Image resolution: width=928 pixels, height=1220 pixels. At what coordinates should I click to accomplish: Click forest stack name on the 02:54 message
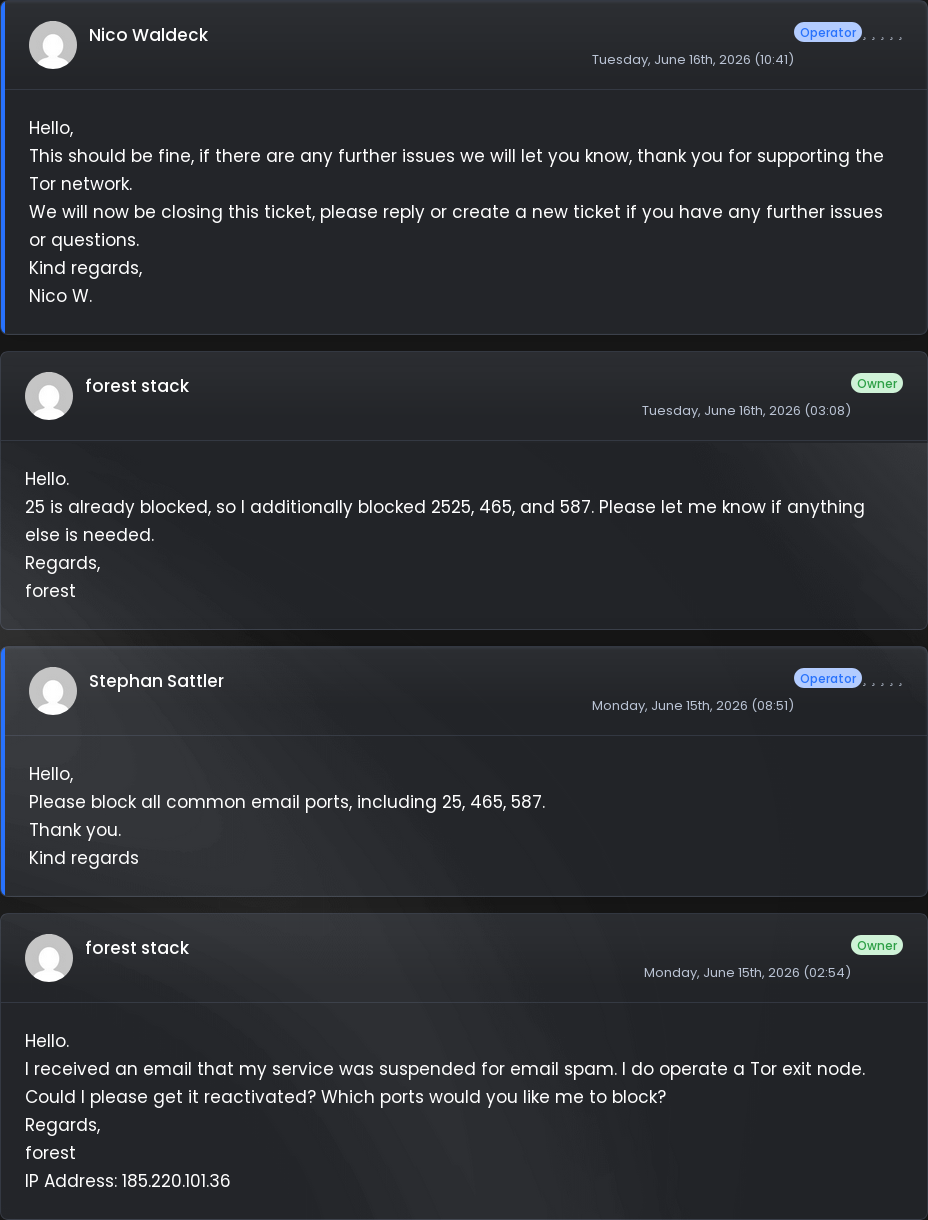pyautogui.click(x=137, y=948)
